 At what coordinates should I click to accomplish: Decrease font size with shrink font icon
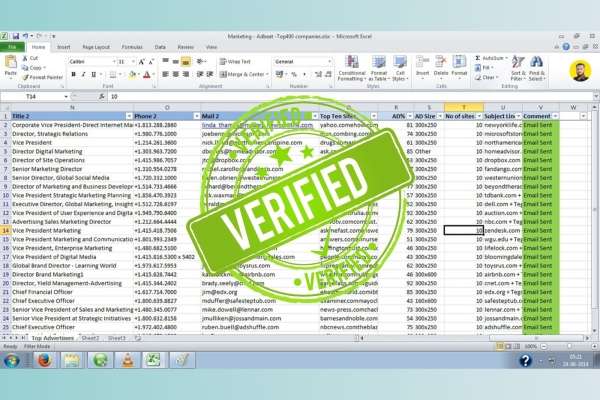tap(151, 62)
